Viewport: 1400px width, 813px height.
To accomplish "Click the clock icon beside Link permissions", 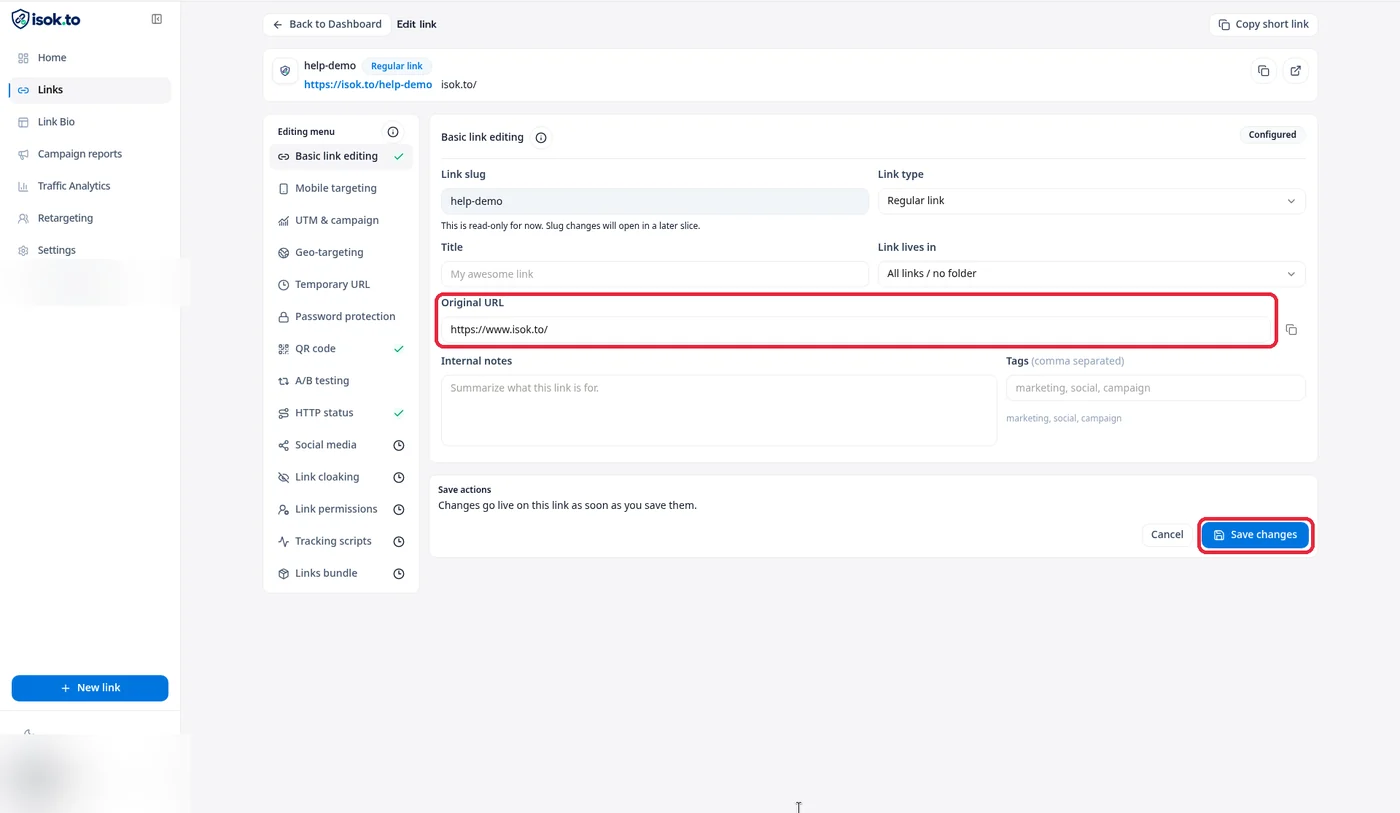I will (x=399, y=509).
